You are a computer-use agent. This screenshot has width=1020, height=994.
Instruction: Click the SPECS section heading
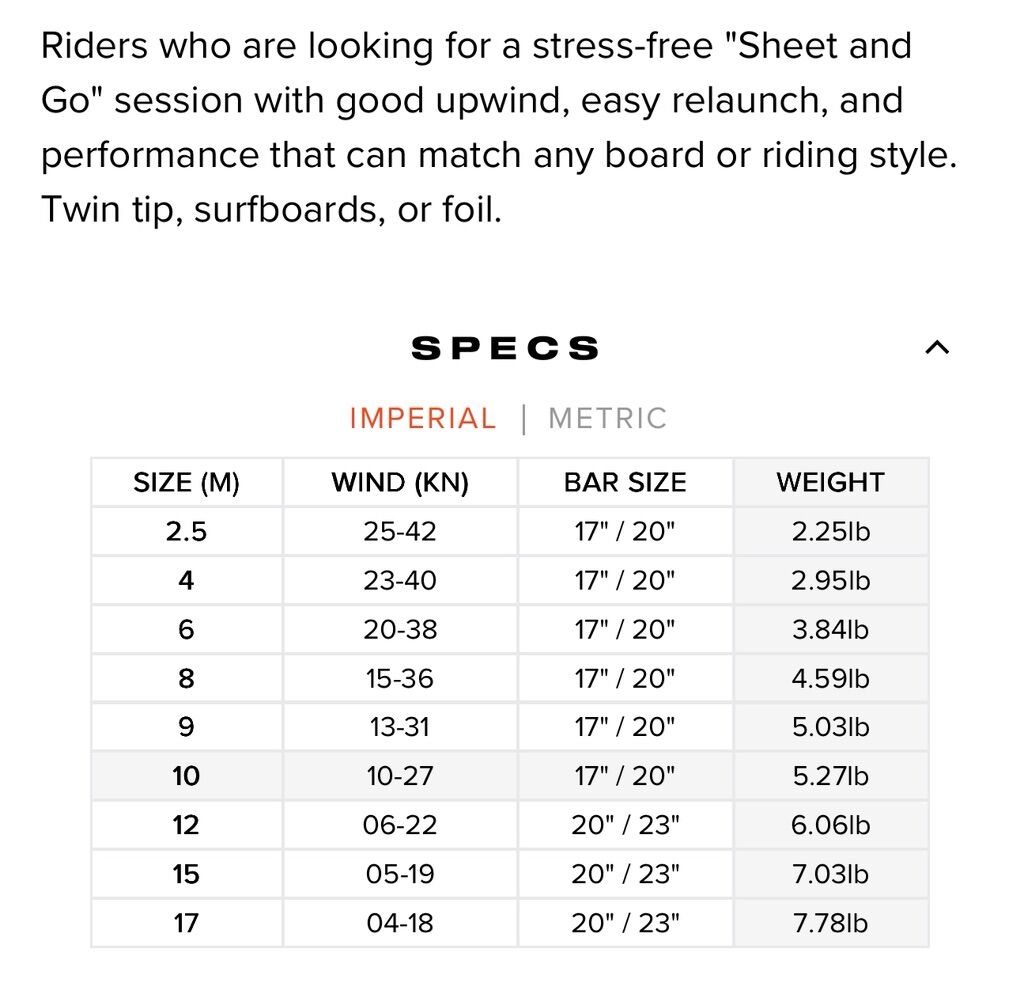coord(505,348)
